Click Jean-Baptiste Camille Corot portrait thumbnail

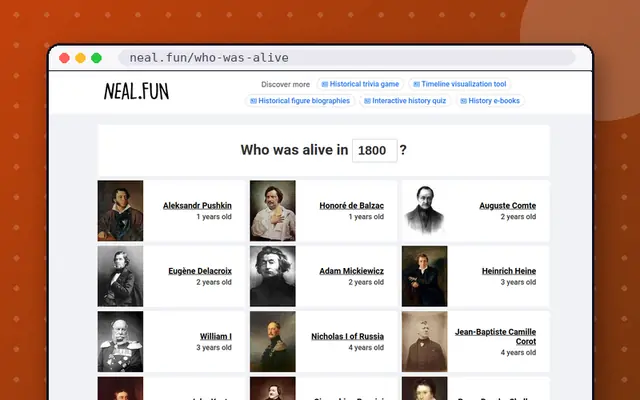pyautogui.click(x=424, y=342)
